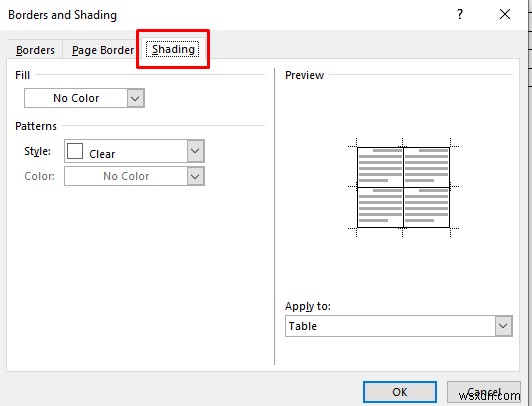Expand the pattern Style dropdown arrow
This screenshot has height=406, width=532.
tap(195, 151)
